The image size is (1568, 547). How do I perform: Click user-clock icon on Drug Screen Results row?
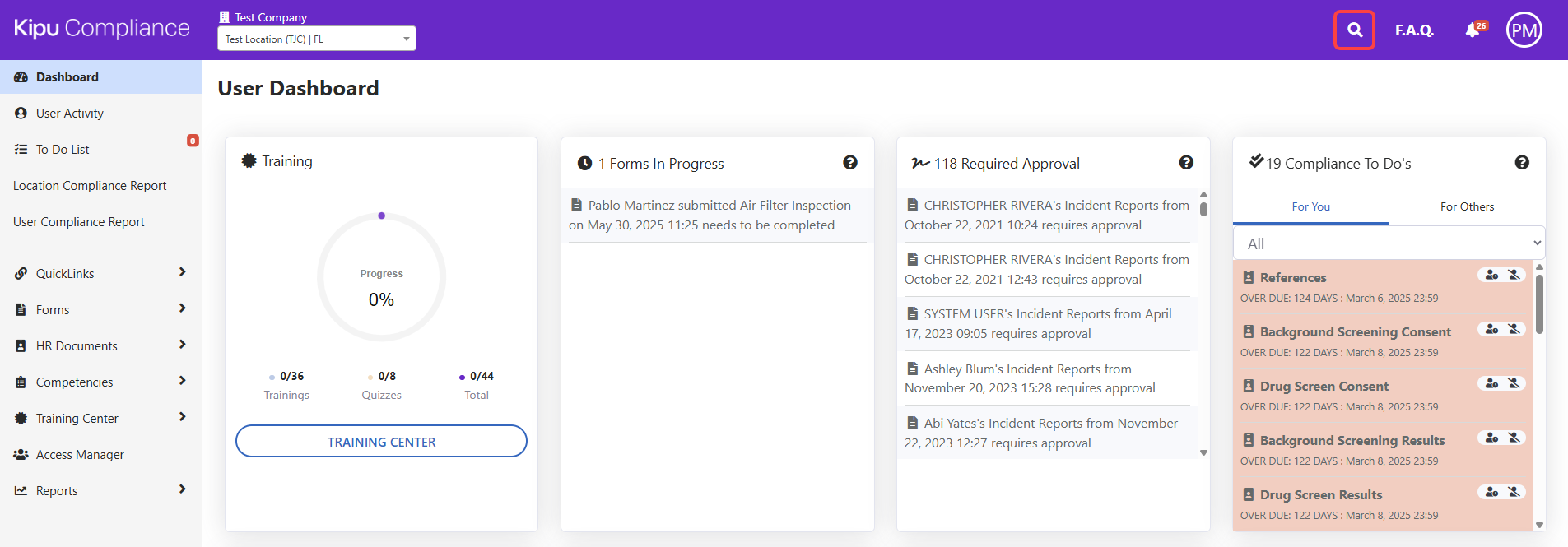click(x=1491, y=492)
